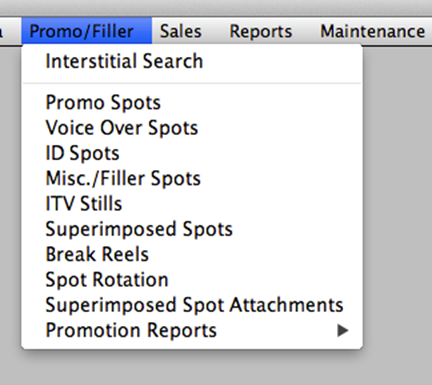
Task: Expand the Promotion Reports submenu arrow
Action: [342, 331]
